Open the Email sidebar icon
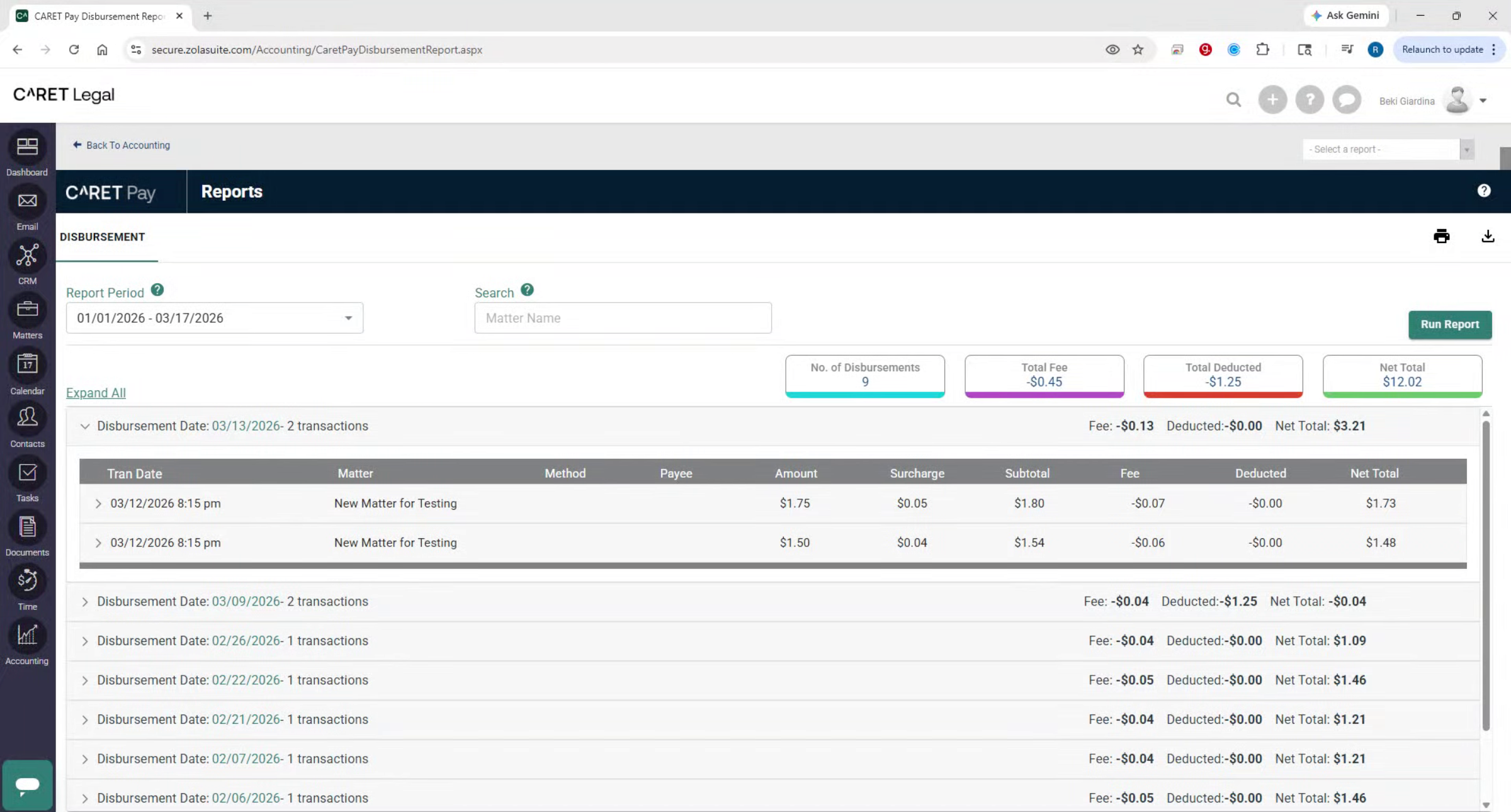This screenshot has height=812, width=1511. (x=27, y=201)
